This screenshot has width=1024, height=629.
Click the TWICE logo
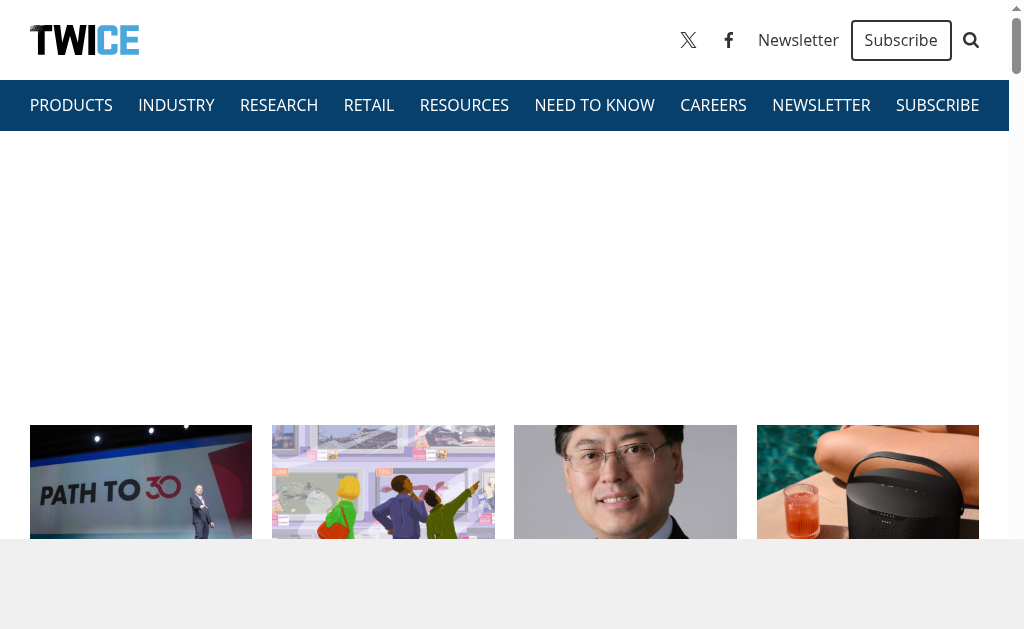84,40
